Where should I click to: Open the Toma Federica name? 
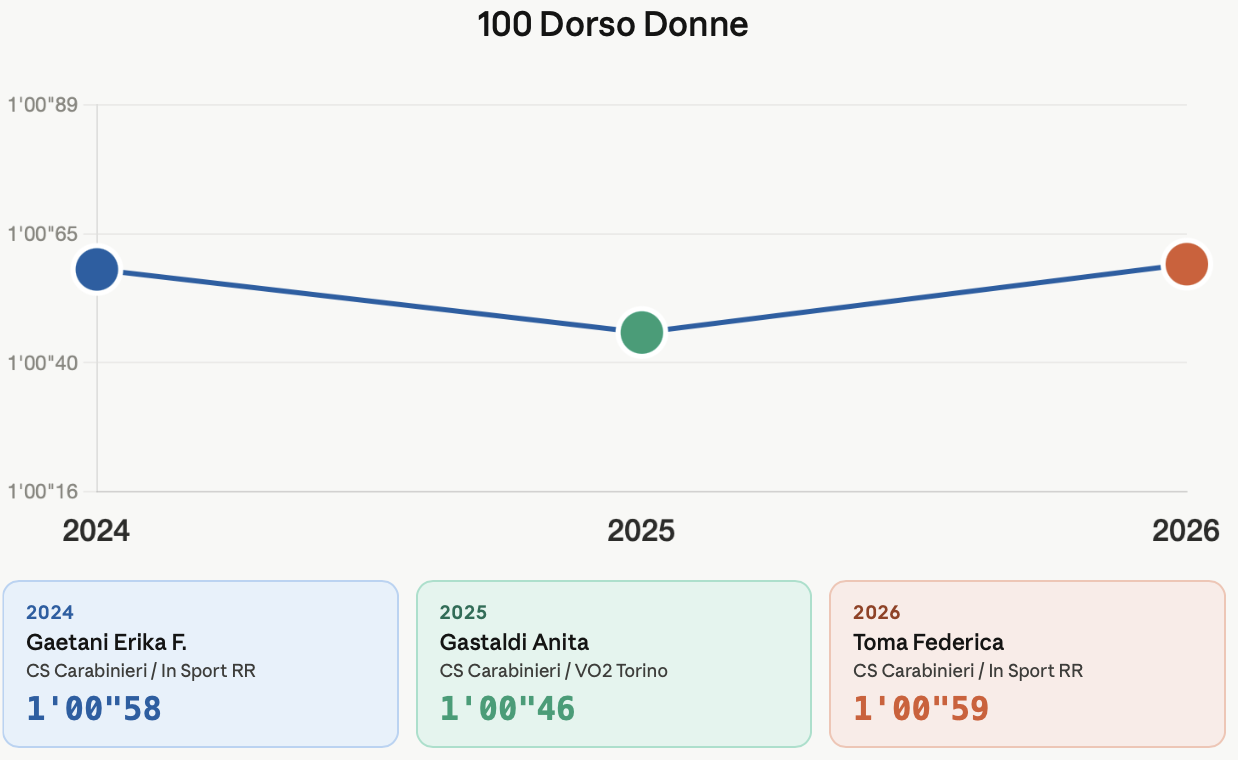[x=928, y=642]
